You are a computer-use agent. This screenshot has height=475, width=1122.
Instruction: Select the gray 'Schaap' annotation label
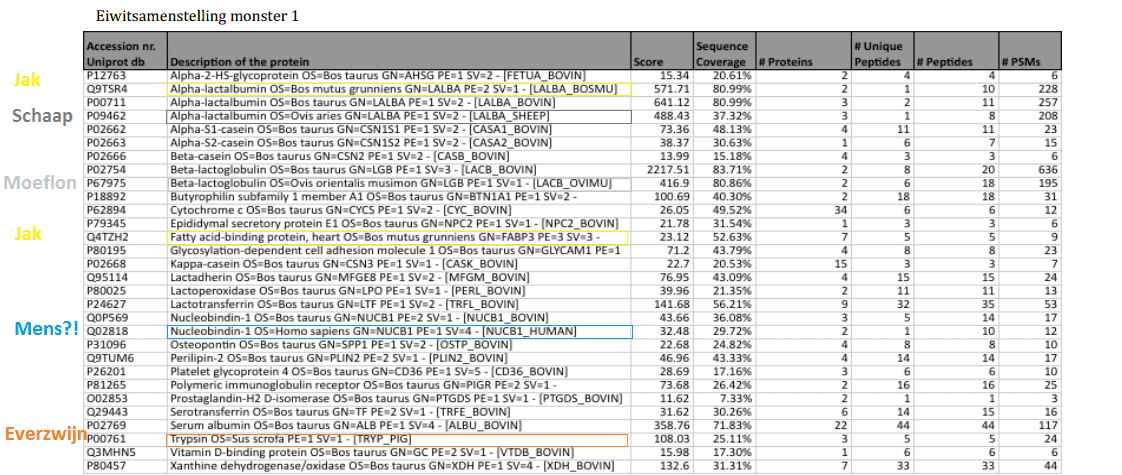pos(42,116)
